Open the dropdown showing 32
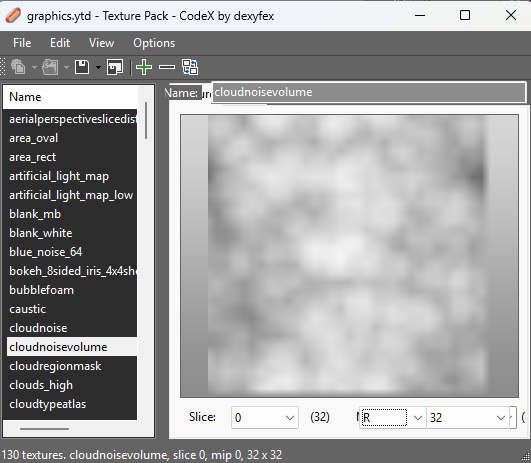 (x=468, y=417)
